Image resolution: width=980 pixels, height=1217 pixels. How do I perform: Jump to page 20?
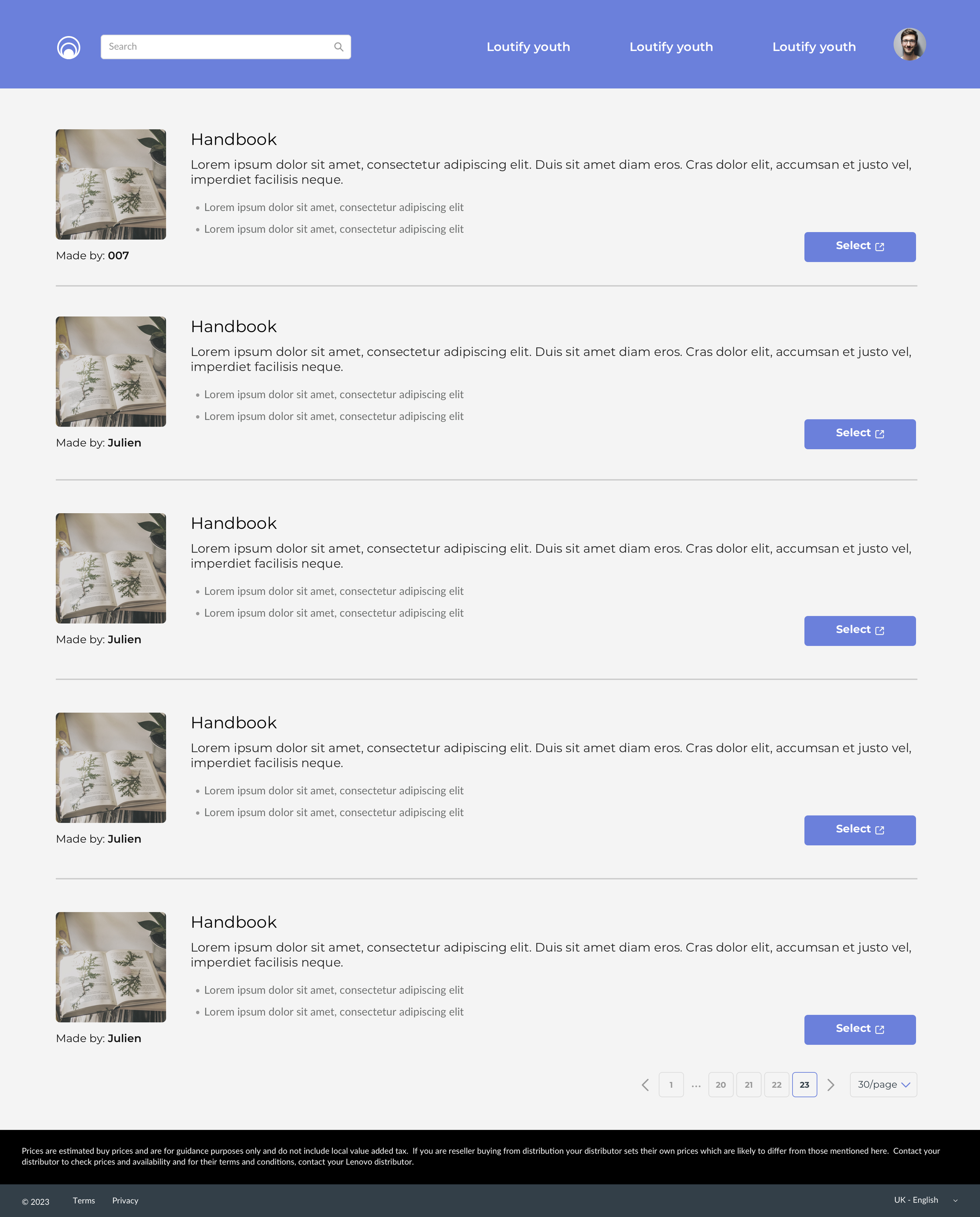point(721,1084)
